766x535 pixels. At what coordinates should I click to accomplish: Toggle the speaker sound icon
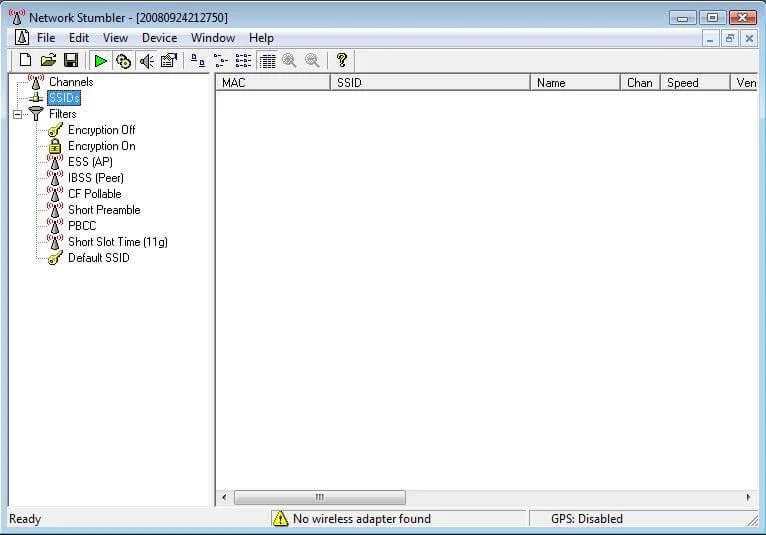coord(147,61)
